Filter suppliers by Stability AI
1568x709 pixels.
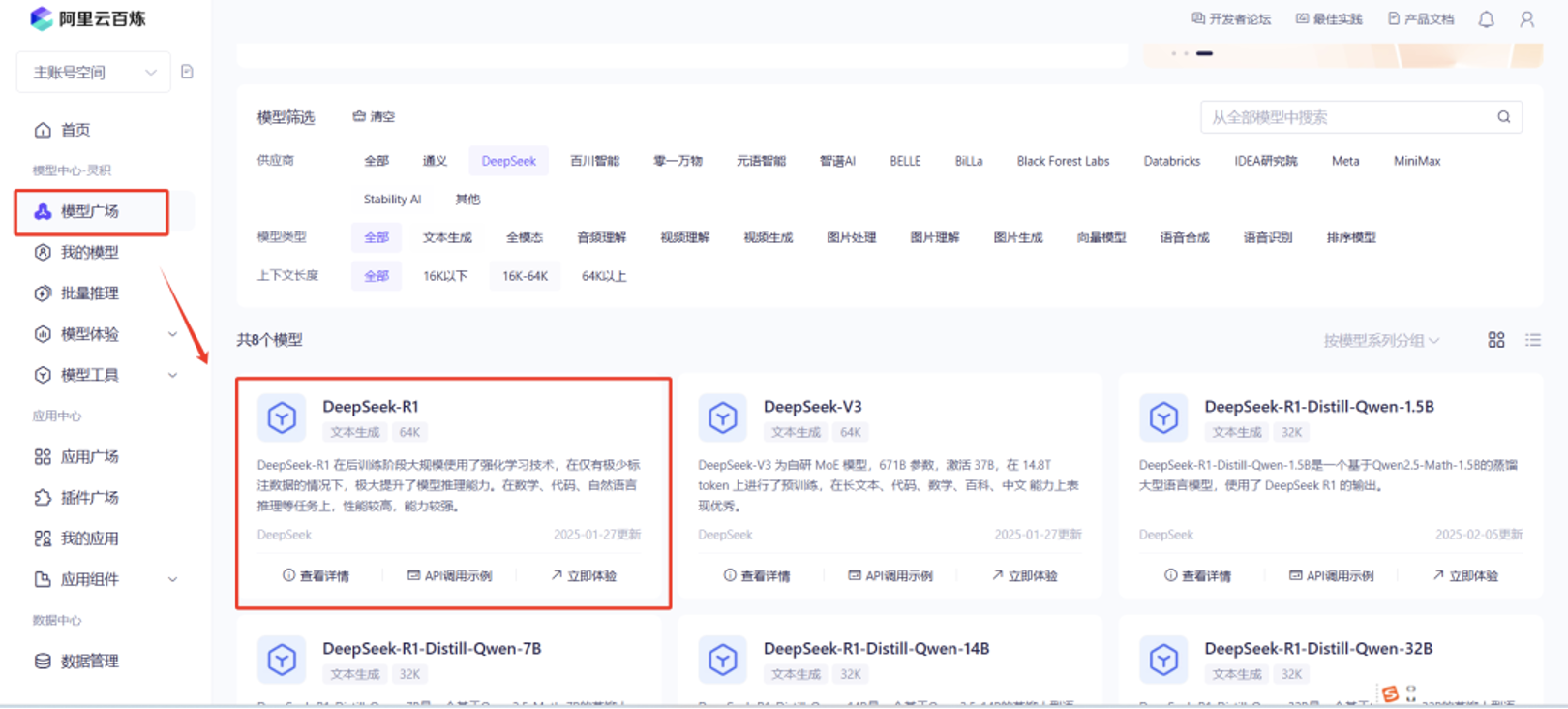click(392, 200)
